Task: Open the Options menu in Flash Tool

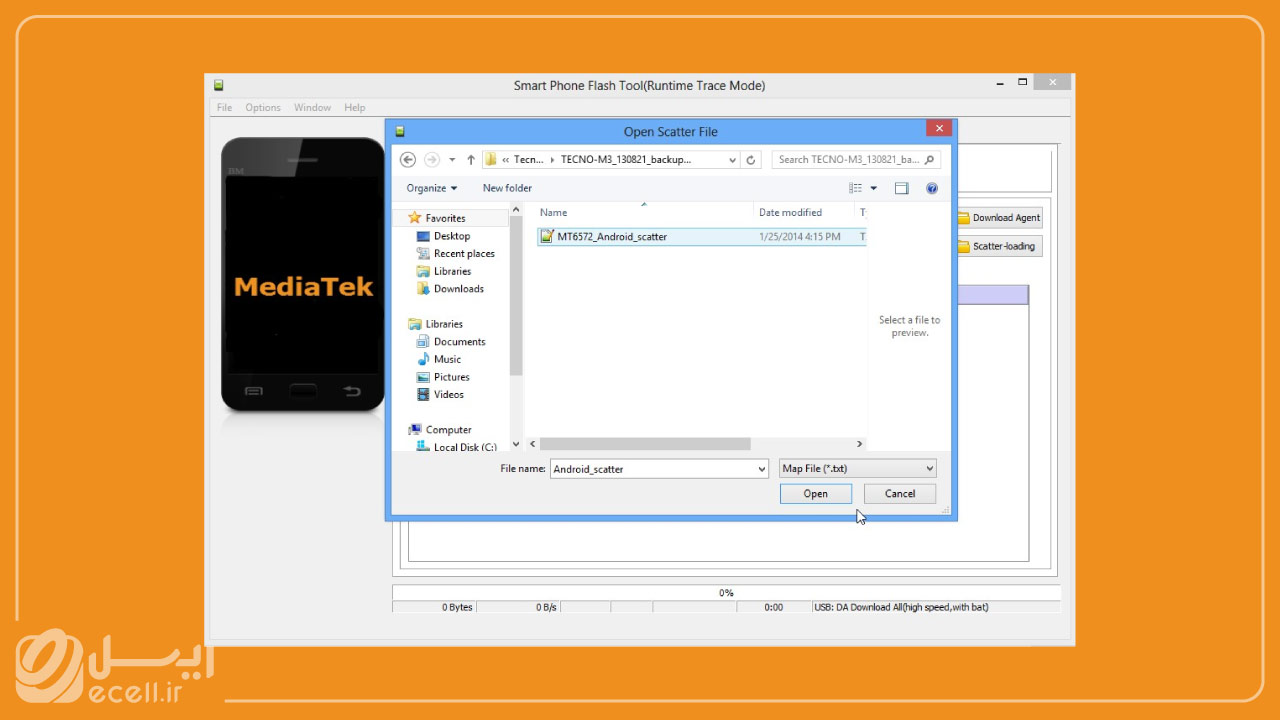Action: click(263, 107)
